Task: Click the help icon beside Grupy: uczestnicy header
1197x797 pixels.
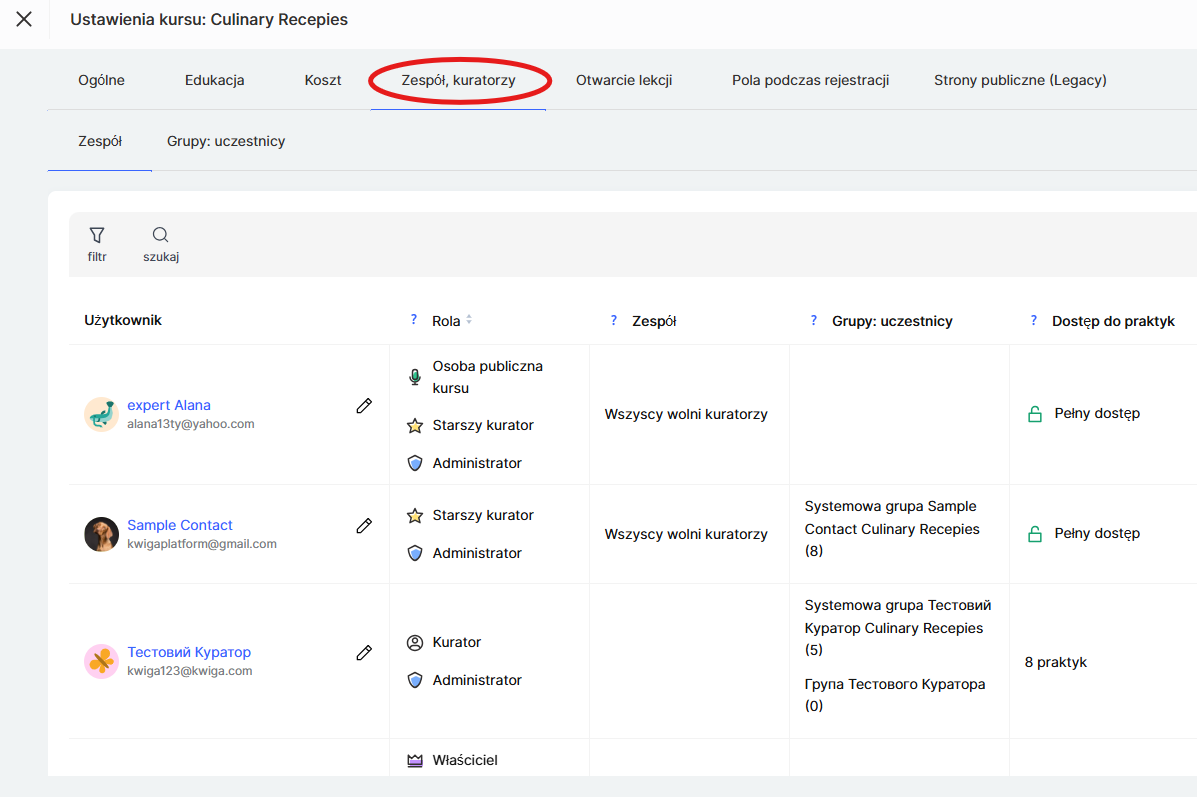Action: pos(814,320)
